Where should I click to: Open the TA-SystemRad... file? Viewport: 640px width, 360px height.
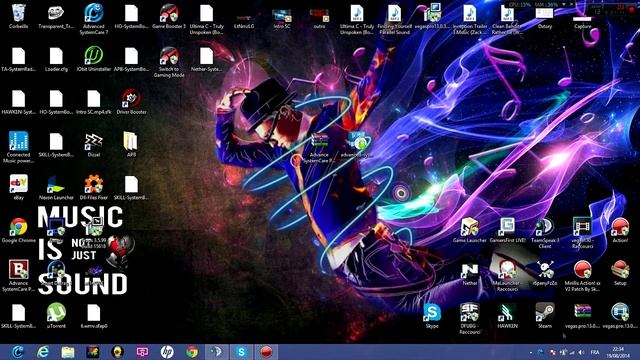coord(18,59)
